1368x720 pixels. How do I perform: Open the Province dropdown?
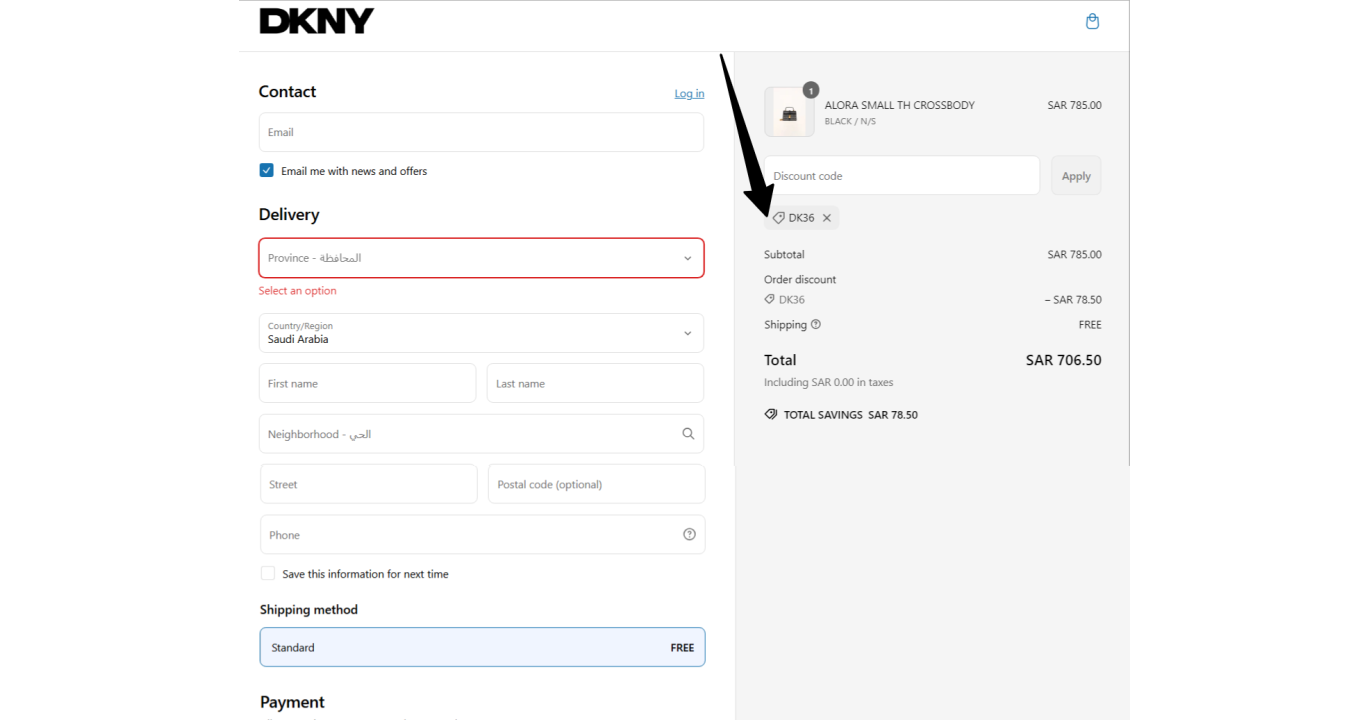click(x=481, y=258)
